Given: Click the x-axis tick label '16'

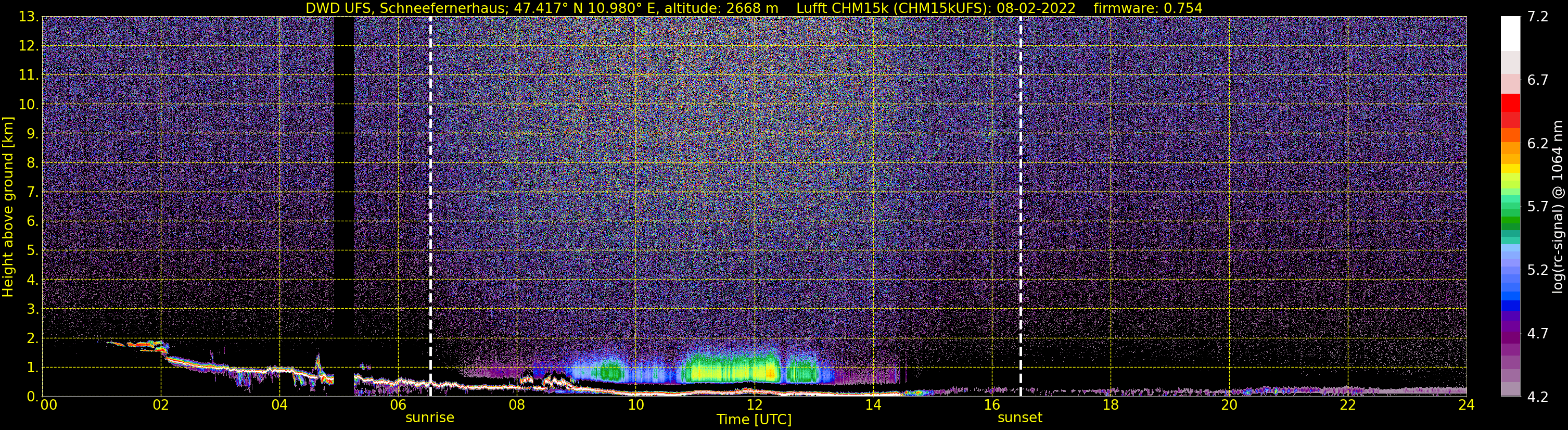Looking at the screenshot, I should tap(991, 406).
